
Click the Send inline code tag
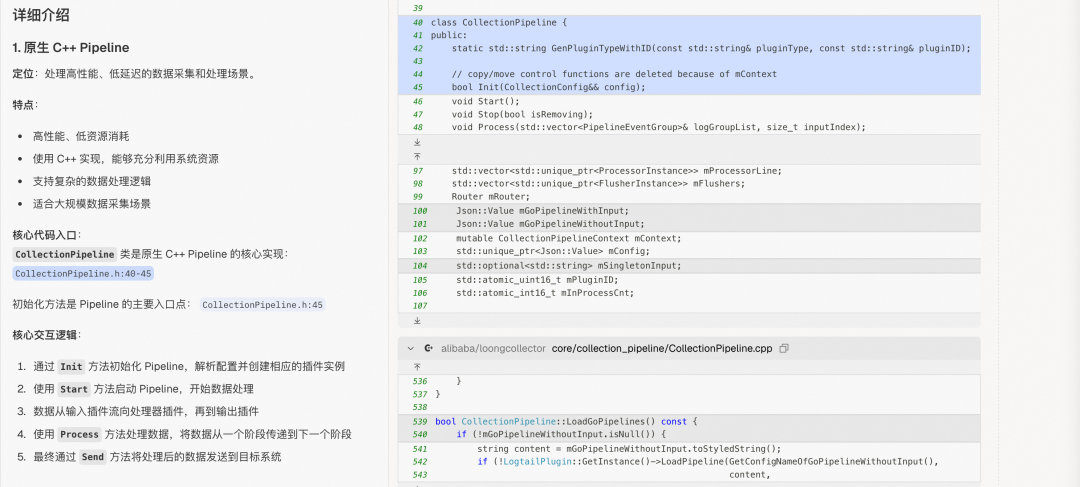[x=93, y=457]
